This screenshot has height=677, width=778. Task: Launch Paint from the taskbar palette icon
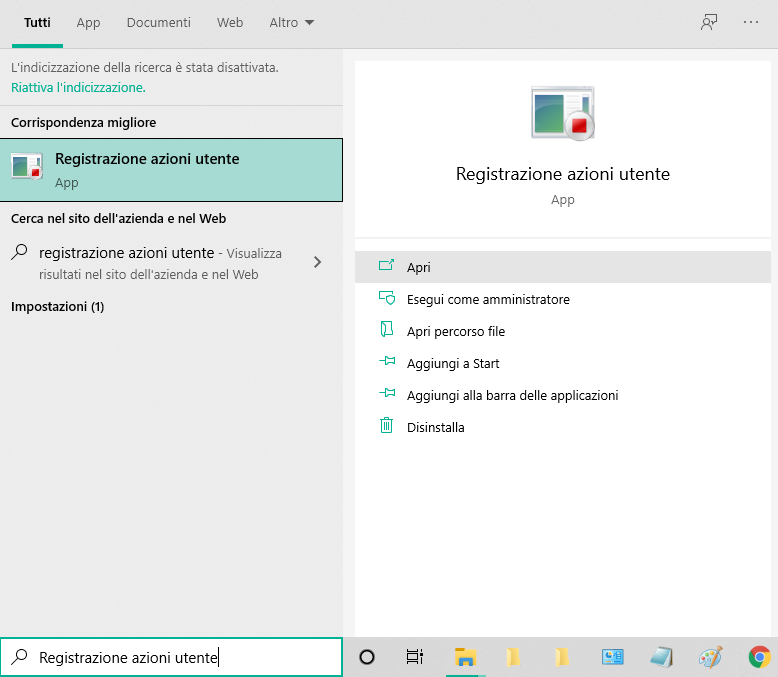tap(710, 657)
